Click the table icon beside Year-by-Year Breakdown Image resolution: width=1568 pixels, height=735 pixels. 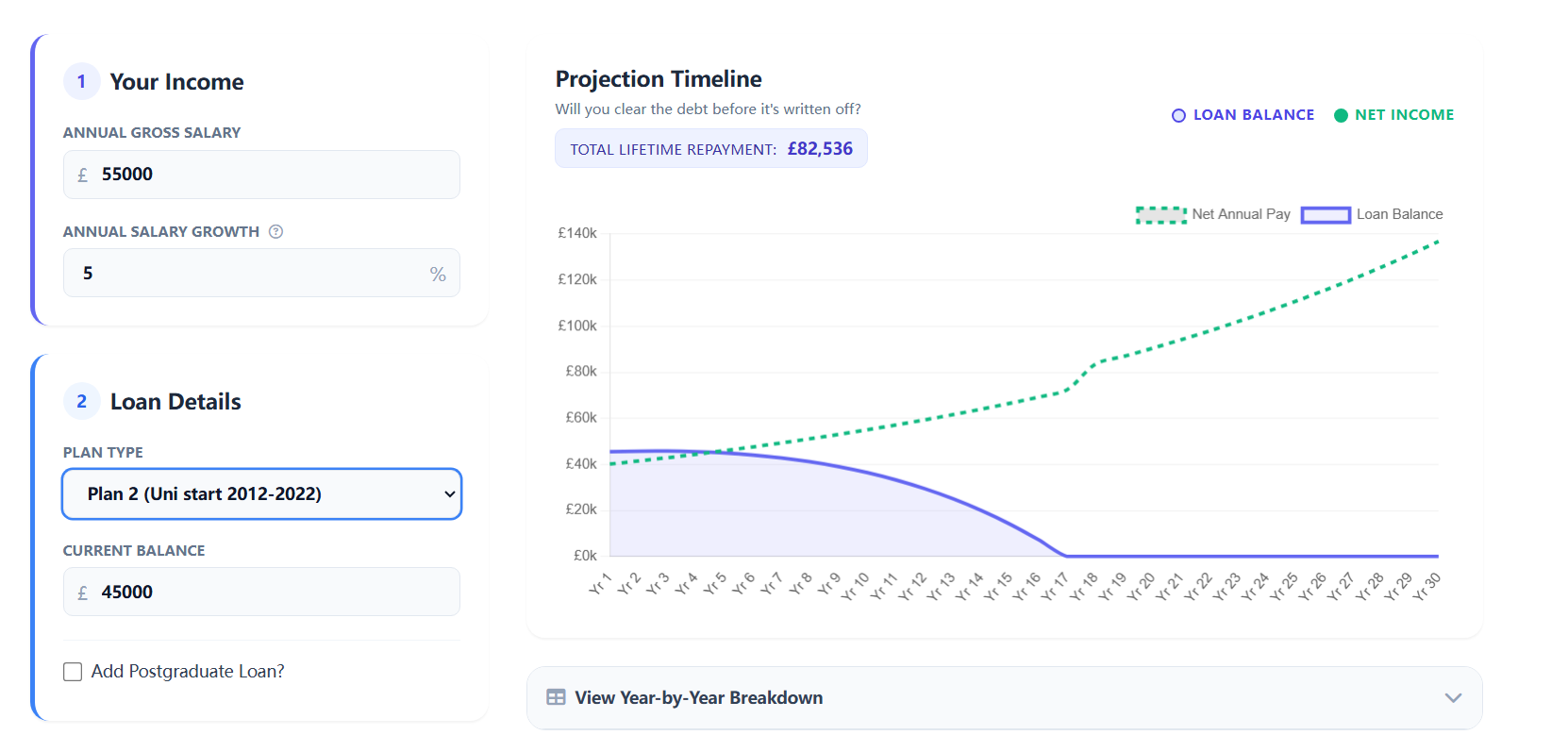pyautogui.click(x=556, y=697)
